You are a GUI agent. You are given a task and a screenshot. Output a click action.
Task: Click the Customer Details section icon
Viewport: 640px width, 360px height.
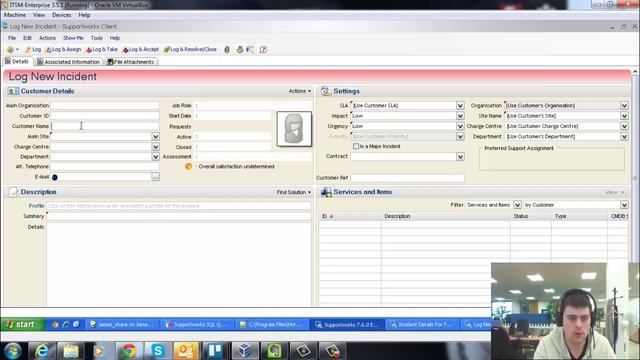coord(13,91)
